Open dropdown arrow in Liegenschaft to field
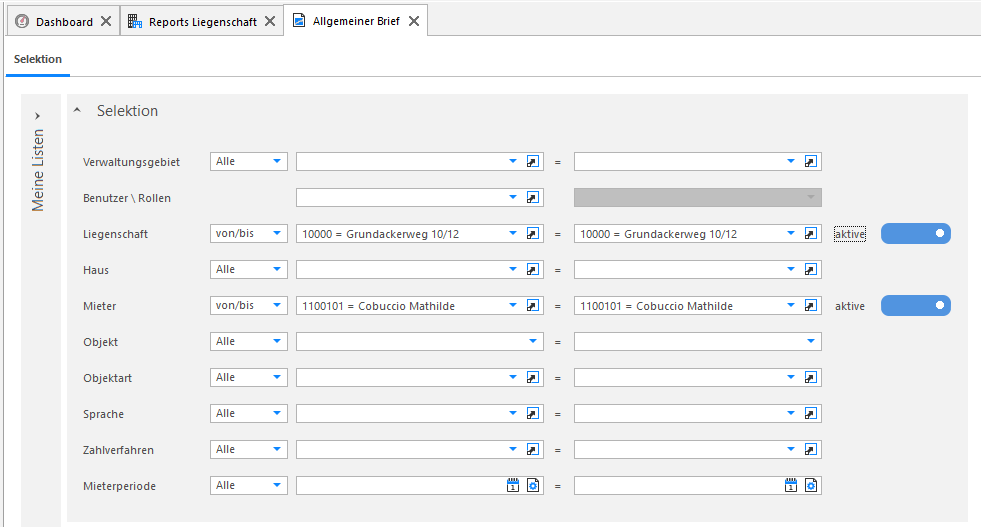This screenshot has height=527, width=981. click(791, 233)
